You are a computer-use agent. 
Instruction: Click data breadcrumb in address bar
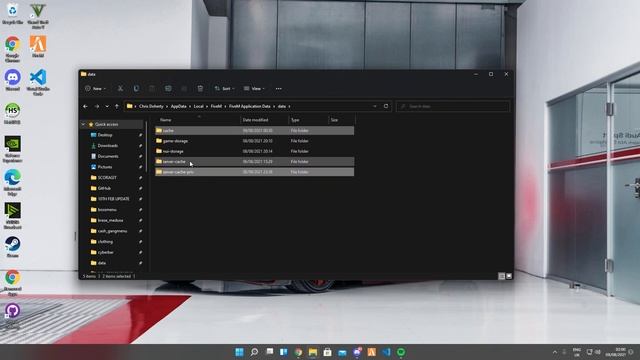pyautogui.click(x=282, y=106)
